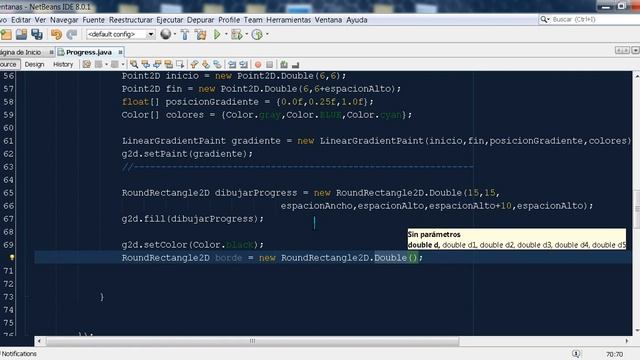Switch to the Design view
This screenshot has width=640, height=360.
[x=34, y=64]
